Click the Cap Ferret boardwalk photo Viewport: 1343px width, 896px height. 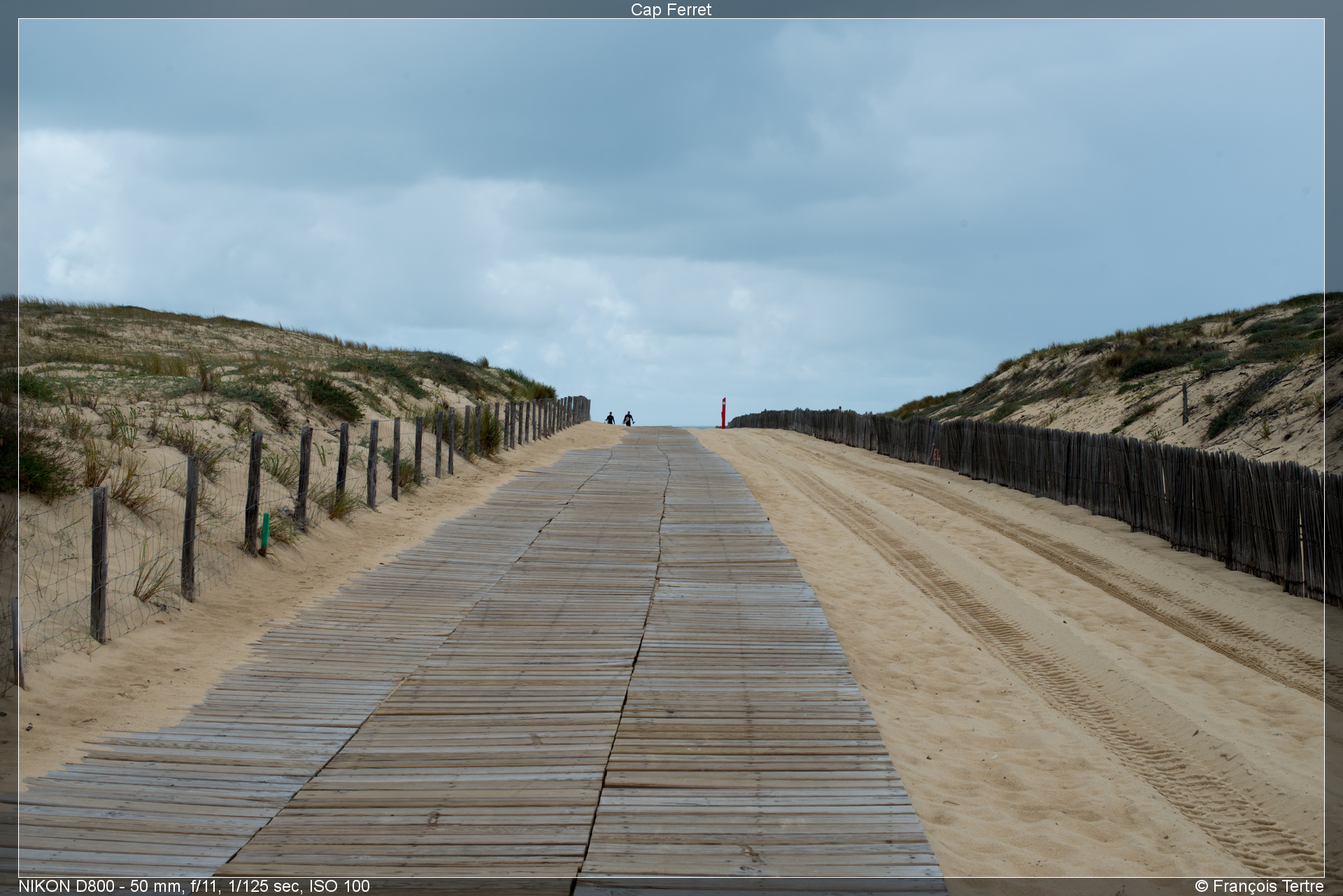click(671, 448)
